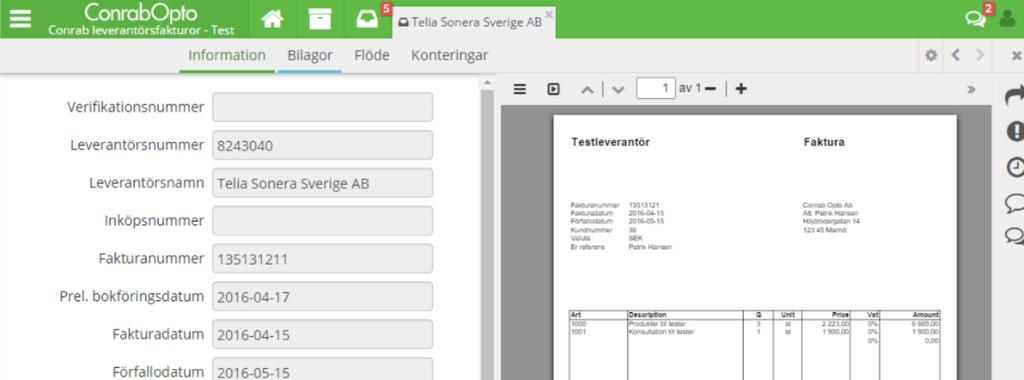1024x380 pixels.
Task: Click the Prel. bokföringsdatum field
Action: click(x=323, y=296)
